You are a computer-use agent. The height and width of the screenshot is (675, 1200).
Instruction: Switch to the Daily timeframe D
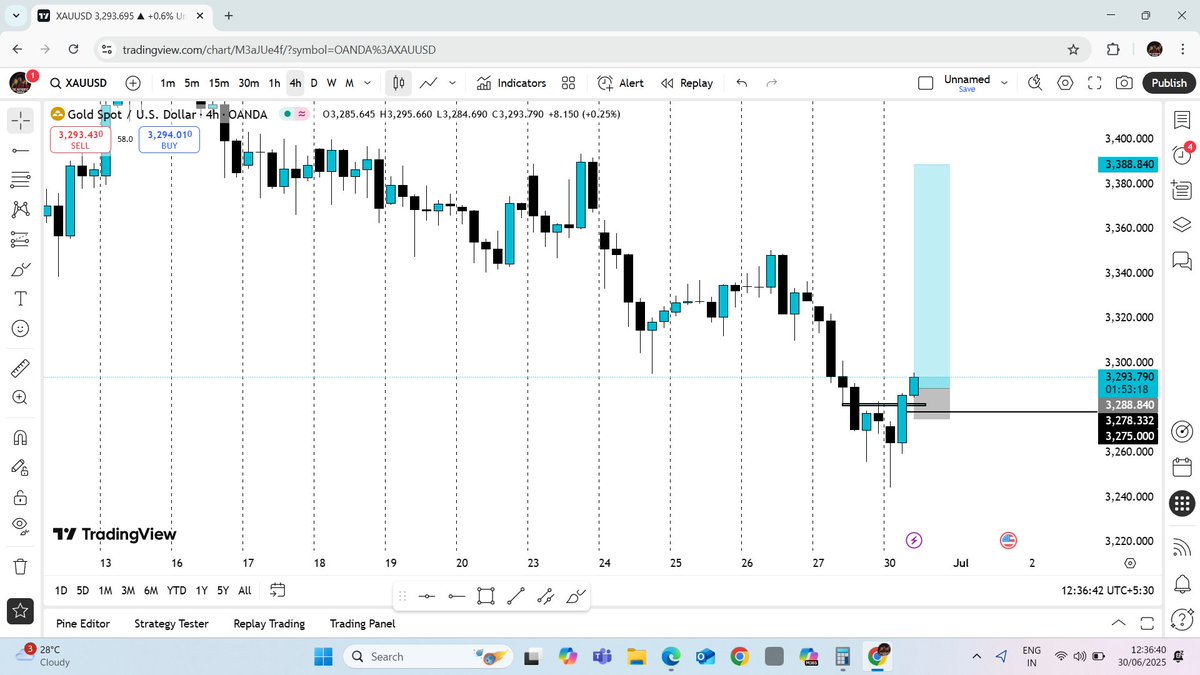coord(314,83)
